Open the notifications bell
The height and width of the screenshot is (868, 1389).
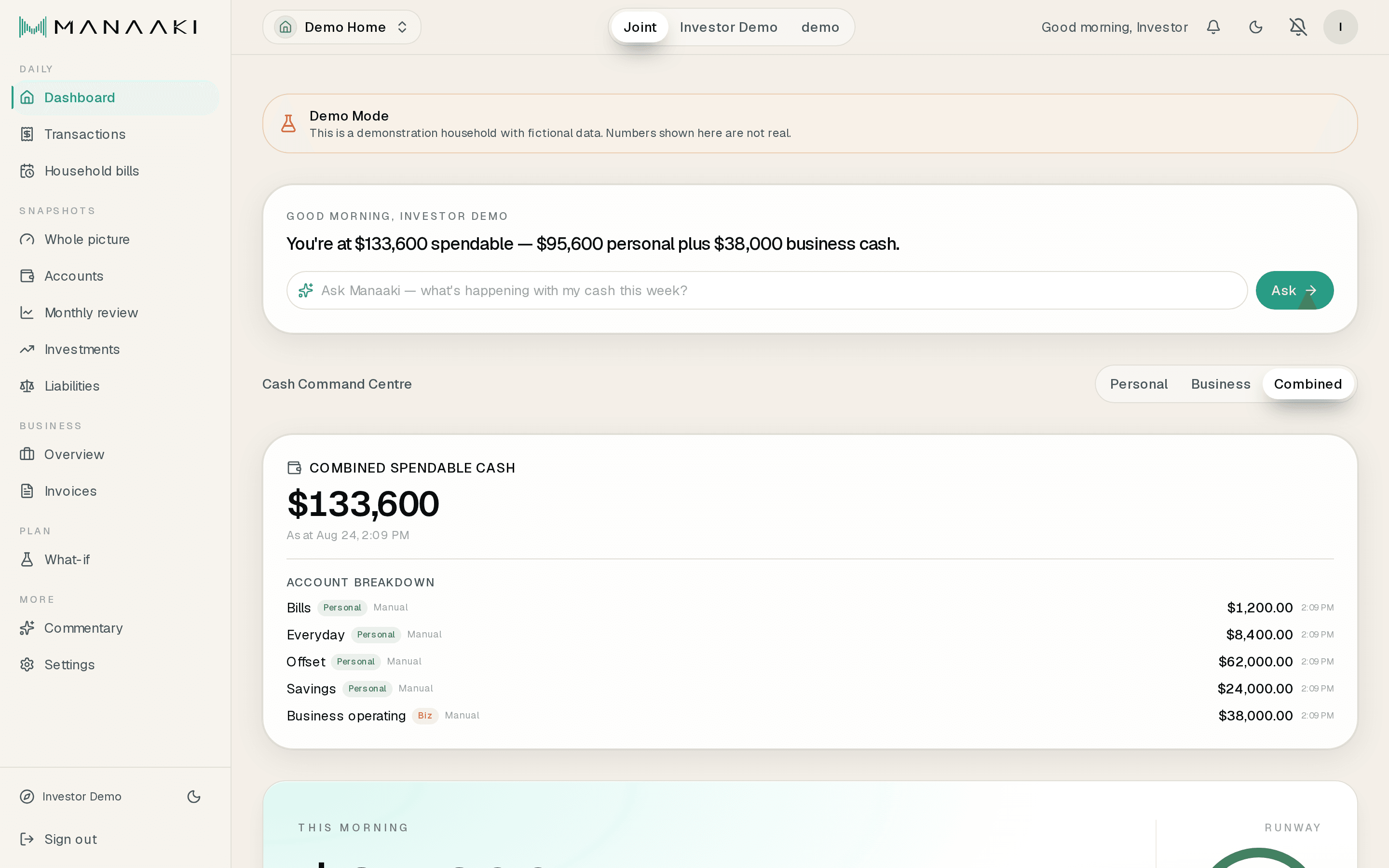pyautogui.click(x=1213, y=27)
